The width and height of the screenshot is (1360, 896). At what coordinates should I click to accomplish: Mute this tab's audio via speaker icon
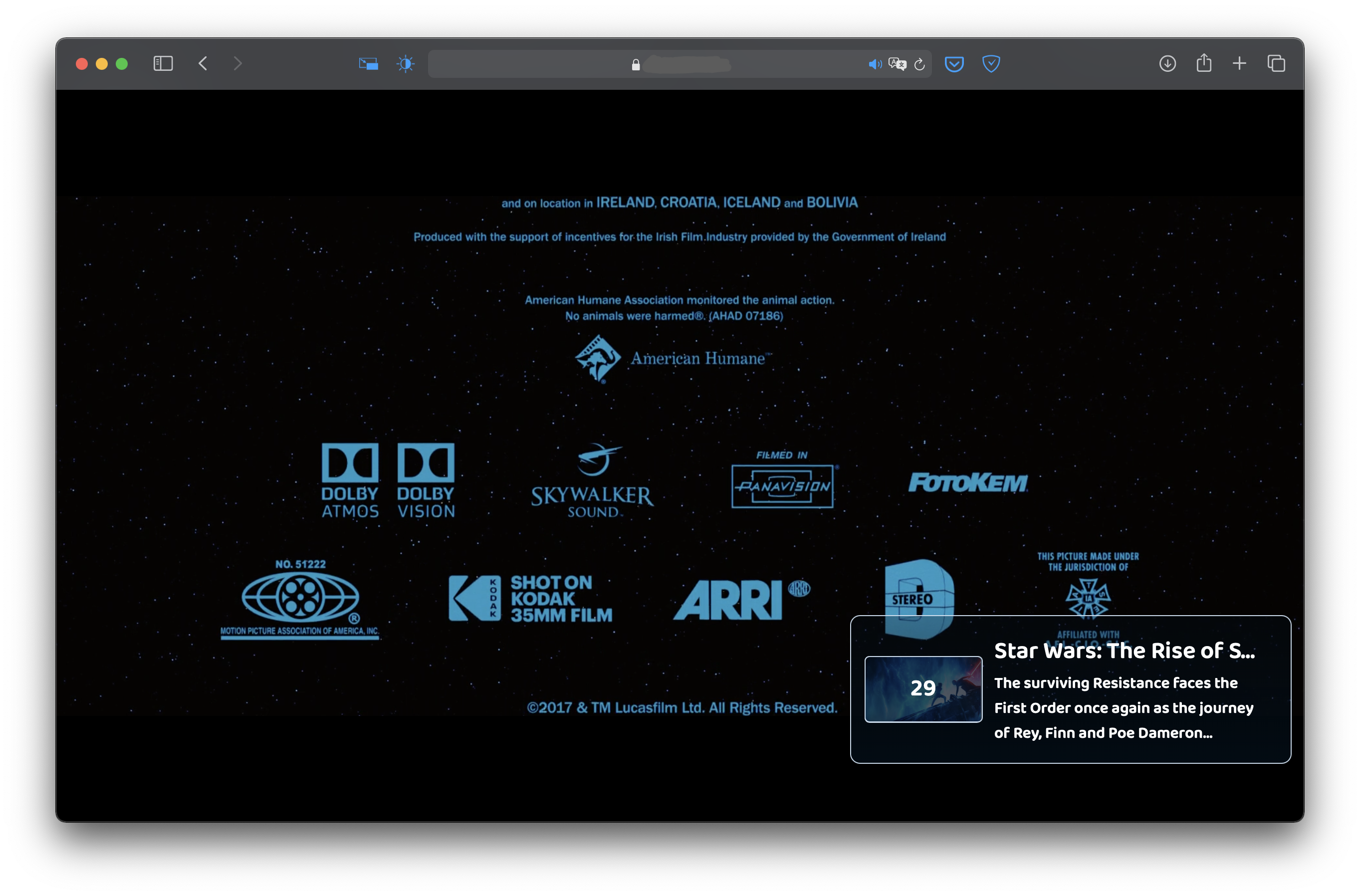point(874,64)
